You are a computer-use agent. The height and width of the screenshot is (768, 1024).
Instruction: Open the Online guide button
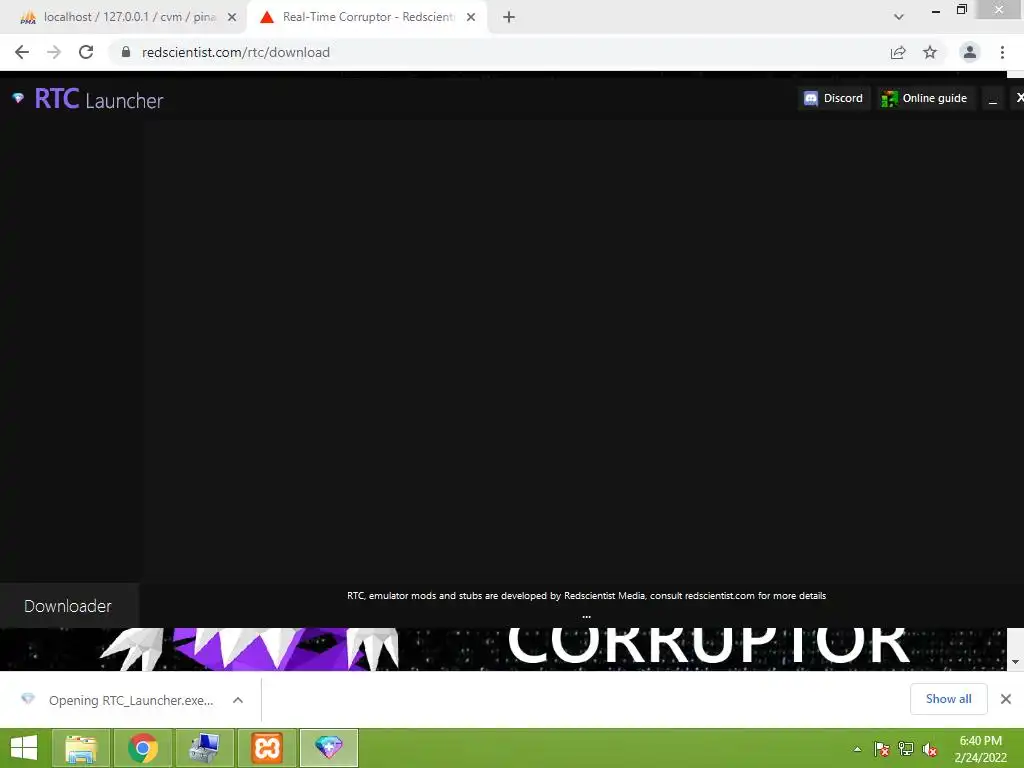click(924, 98)
